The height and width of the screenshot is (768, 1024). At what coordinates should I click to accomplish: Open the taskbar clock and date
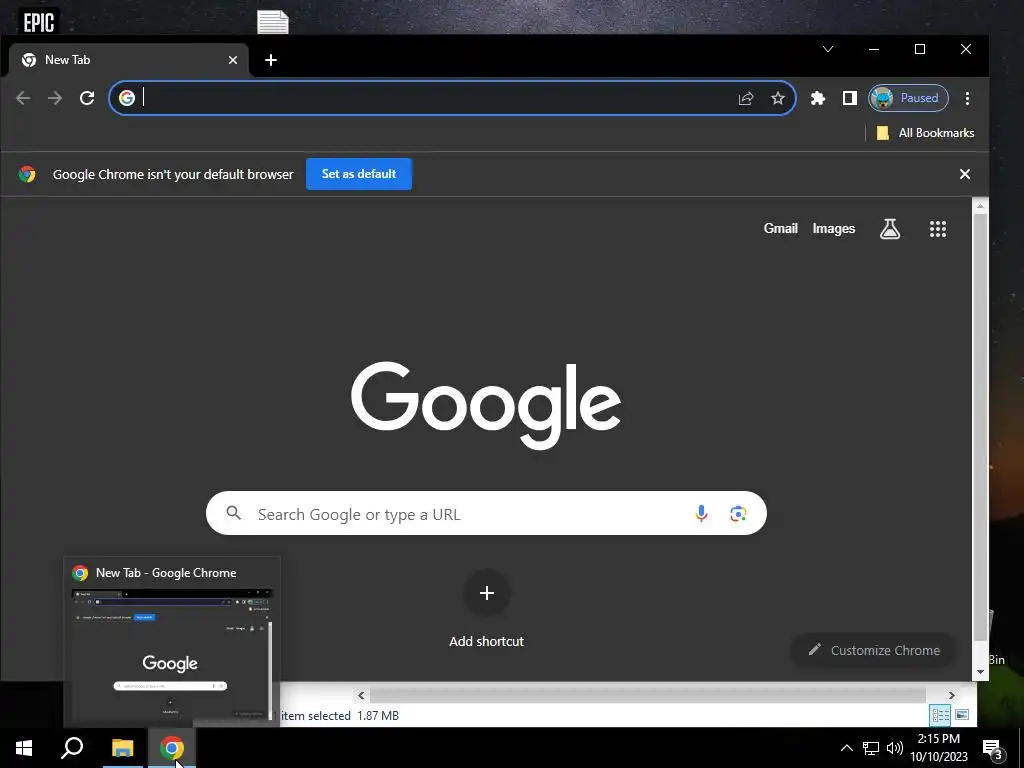coord(939,748)
